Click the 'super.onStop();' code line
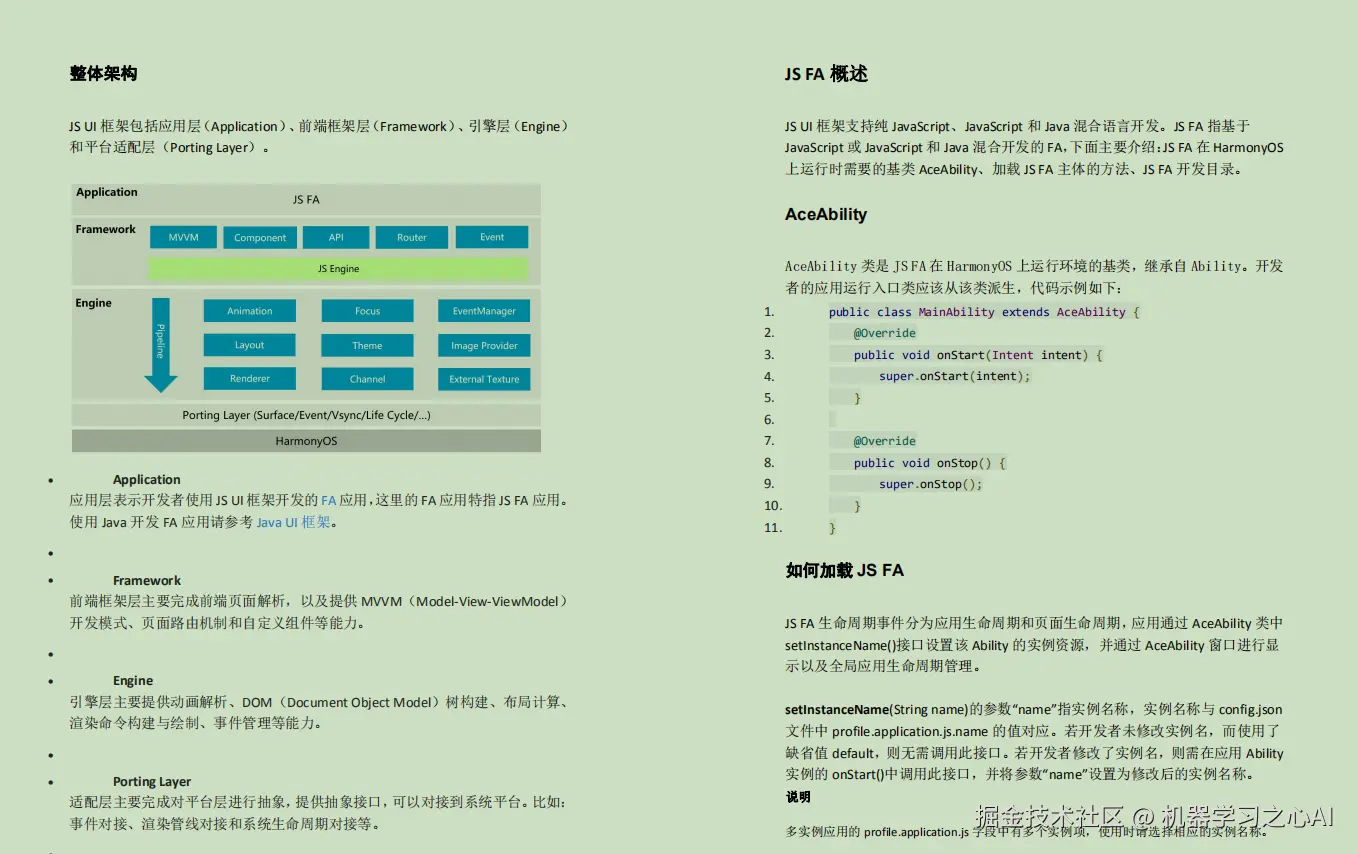The width and height of the screenshot is (1358, 854). [931, 484]
